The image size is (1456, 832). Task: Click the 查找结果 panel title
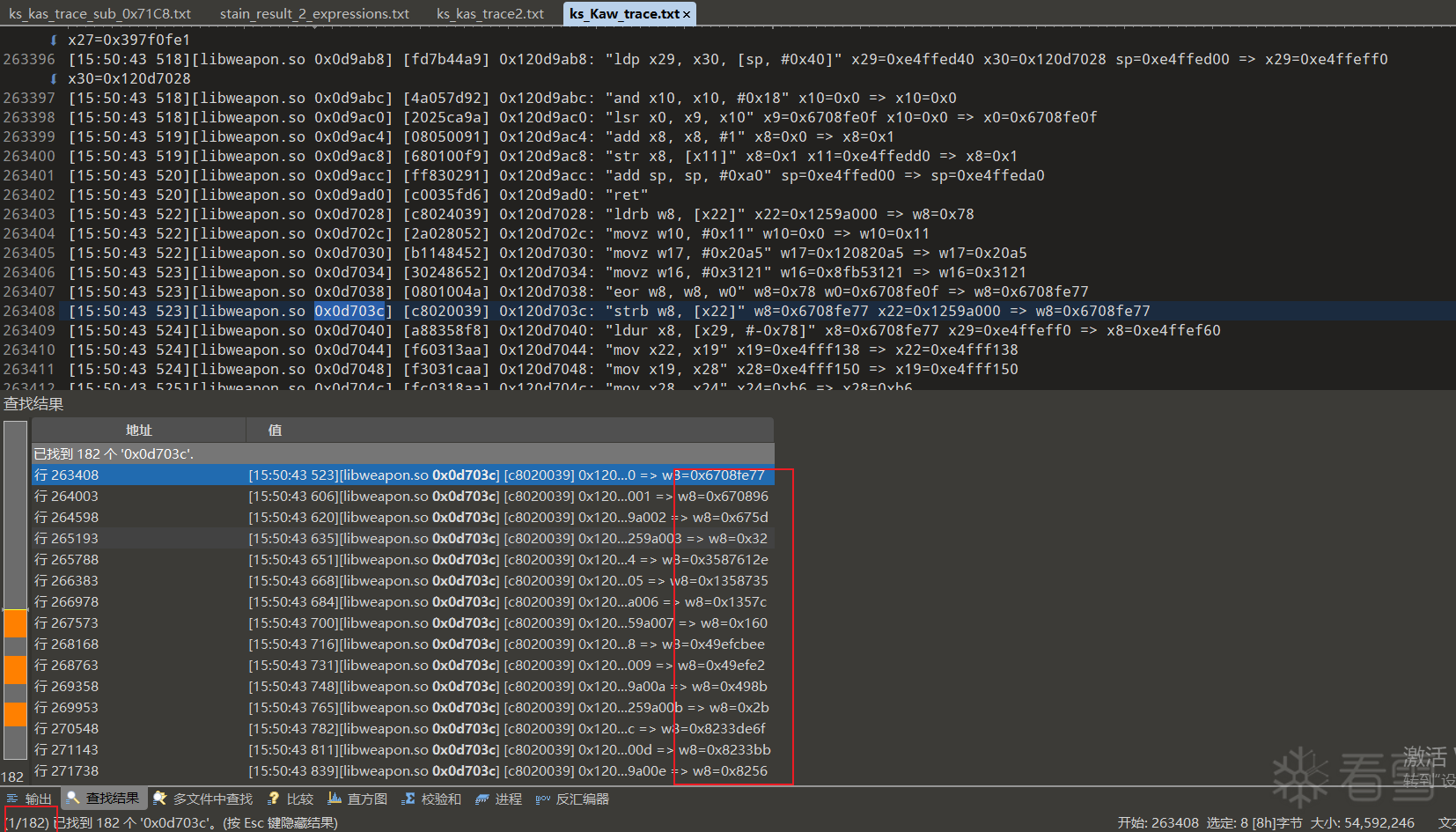(x=33, y=404)
